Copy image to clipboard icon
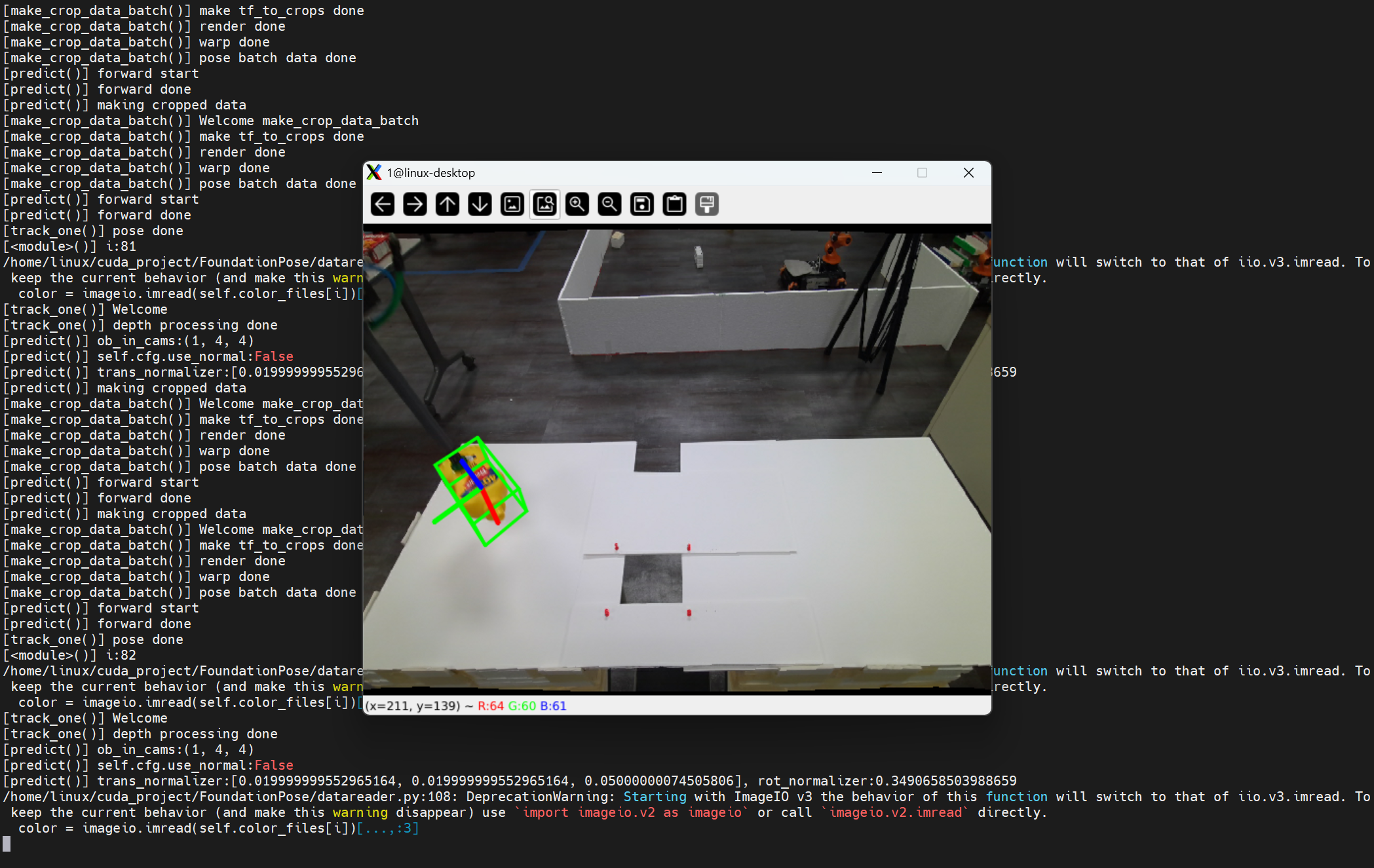 pos(674,204)
